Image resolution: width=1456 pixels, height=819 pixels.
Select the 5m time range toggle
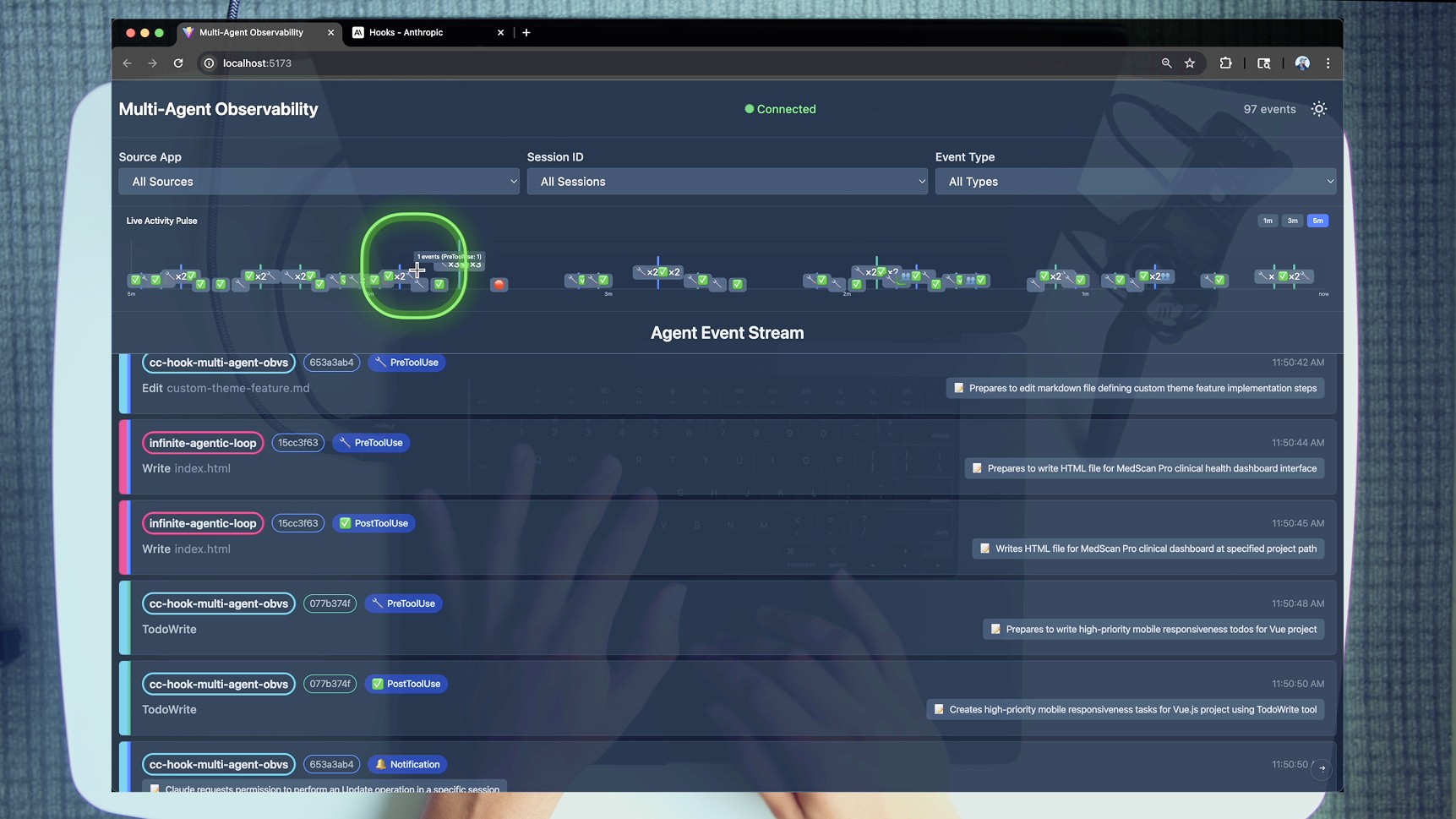pyautogui.click(x=1317, y=221)
